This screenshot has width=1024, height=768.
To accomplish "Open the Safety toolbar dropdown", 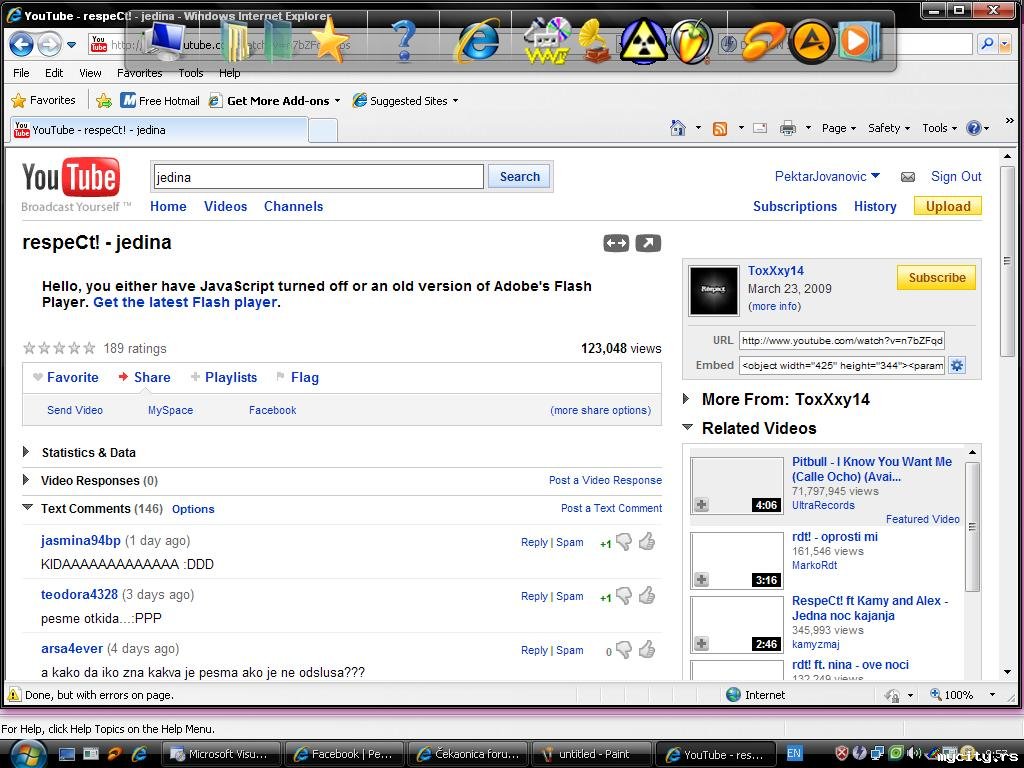I will pos(889,128).
